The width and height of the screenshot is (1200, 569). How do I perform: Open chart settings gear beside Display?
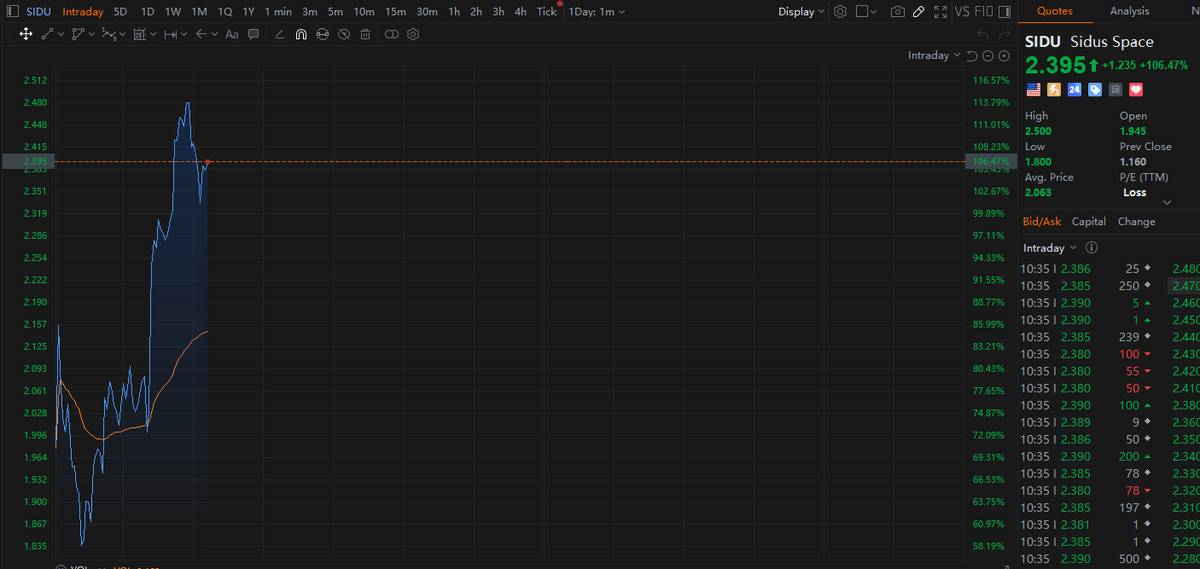(x=840, y=12)
